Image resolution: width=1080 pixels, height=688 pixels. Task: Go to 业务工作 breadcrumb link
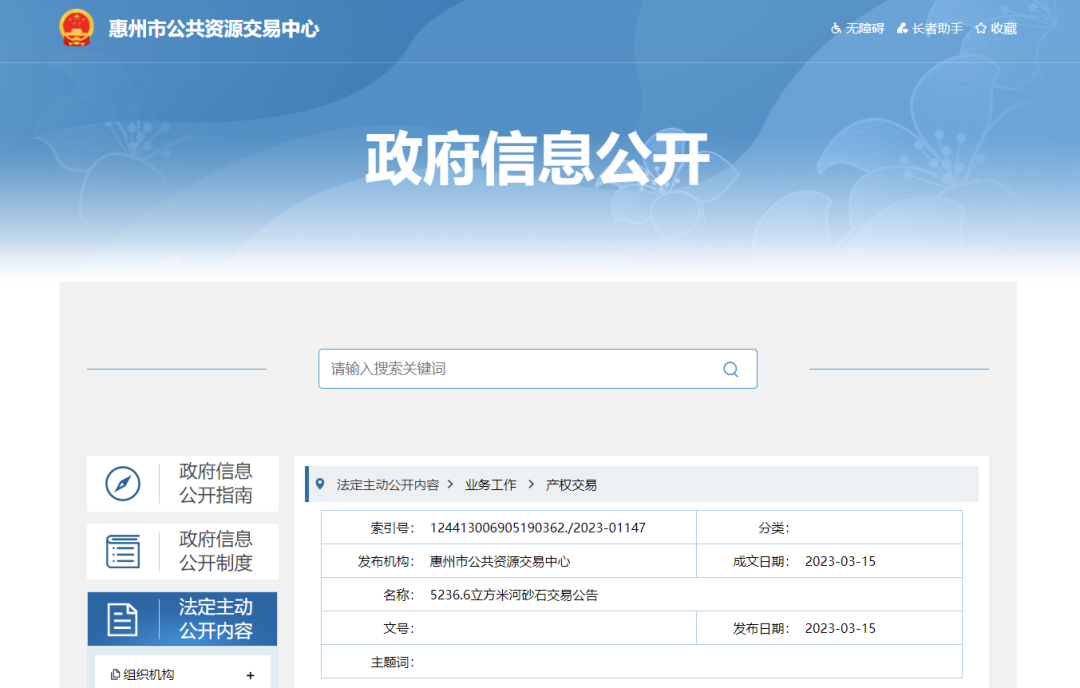tap(491, 485)
